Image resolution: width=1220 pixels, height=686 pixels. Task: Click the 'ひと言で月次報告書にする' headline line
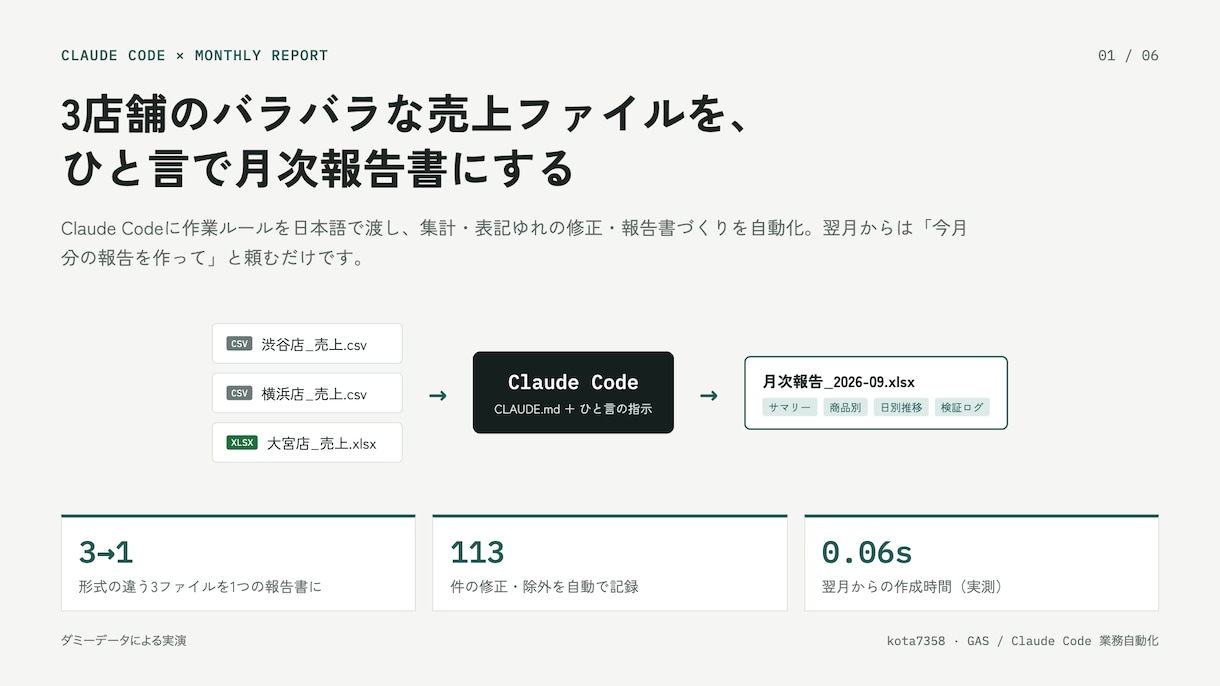[x=318, y=168]
